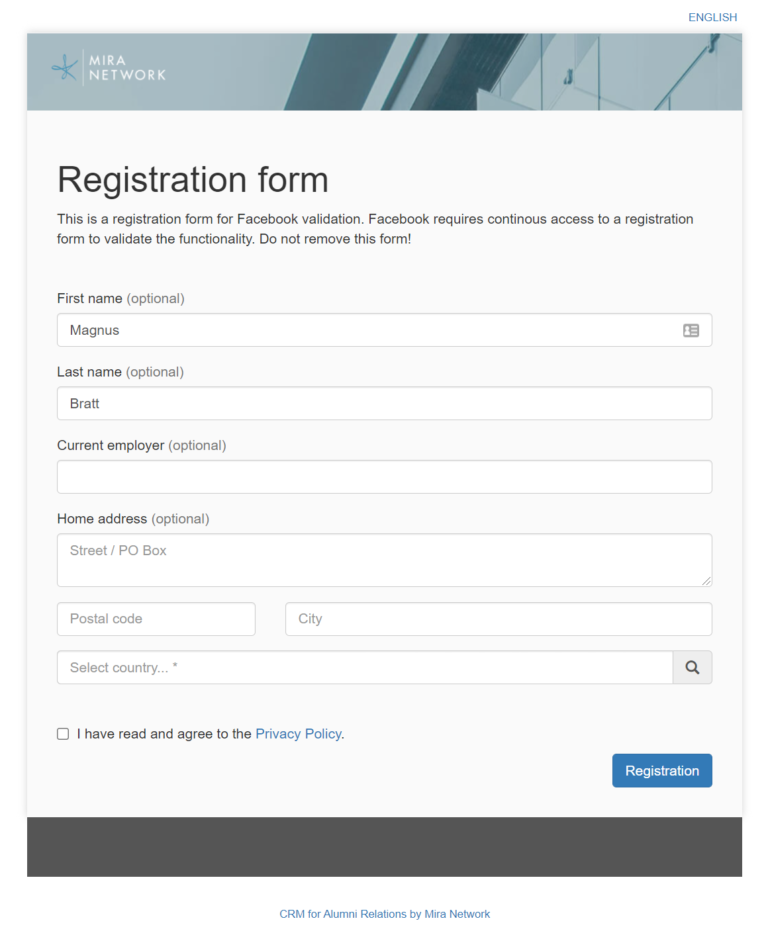
Task: Submit using the Registration button
Action: click(662, 771)
